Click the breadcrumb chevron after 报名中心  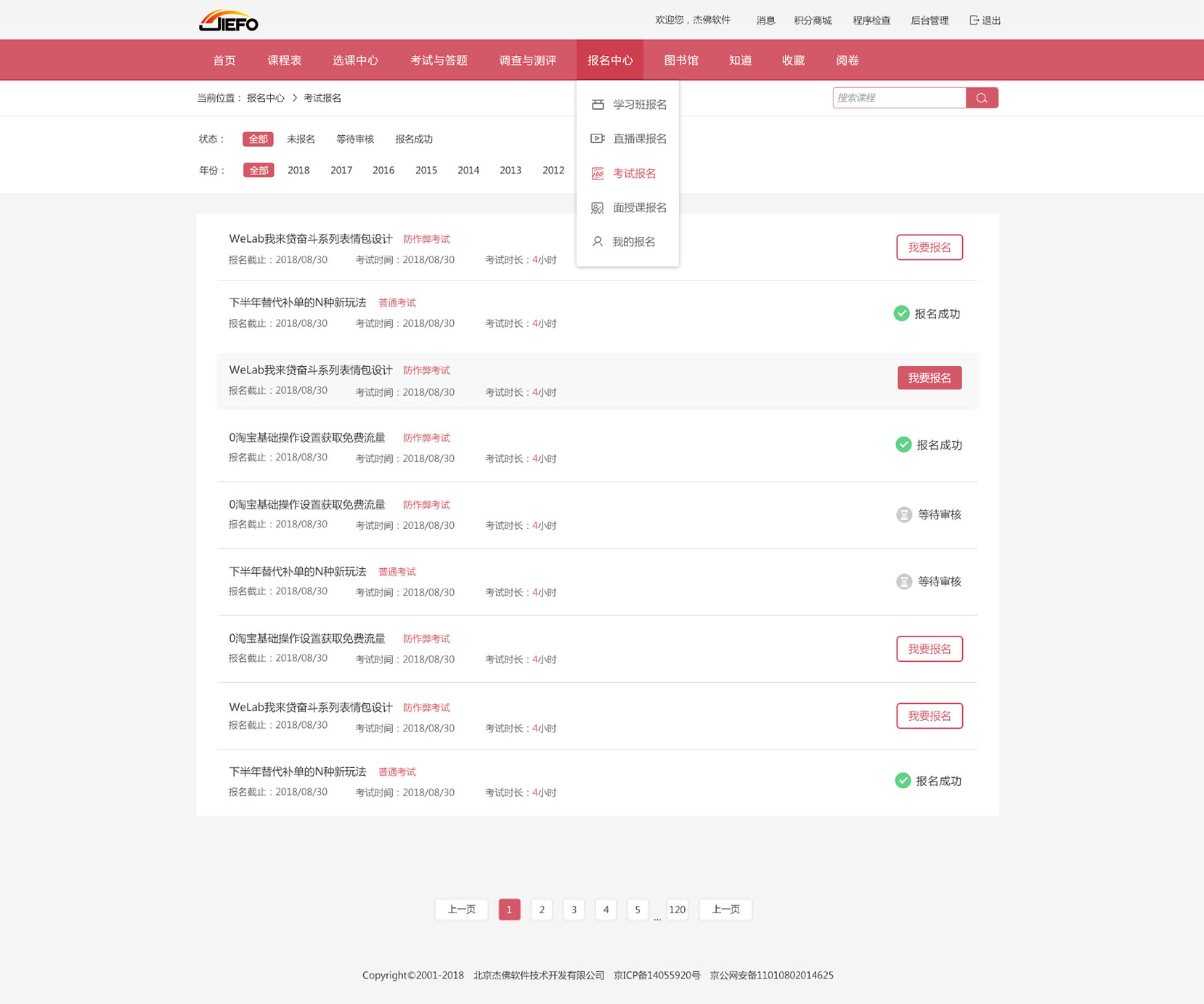[295, 98]
